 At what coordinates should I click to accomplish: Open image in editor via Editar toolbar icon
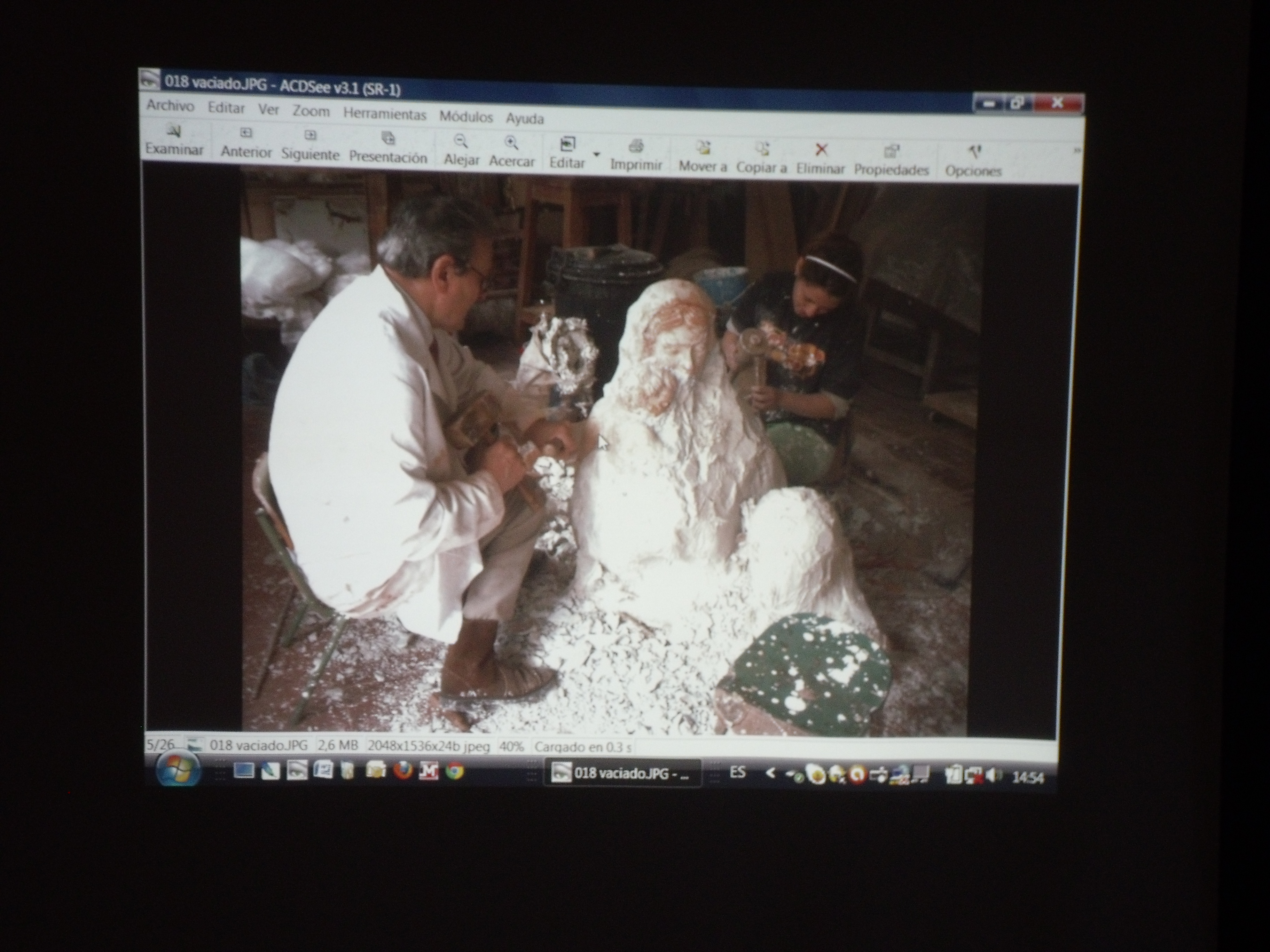pyautogui.click(x=567, y=143)
